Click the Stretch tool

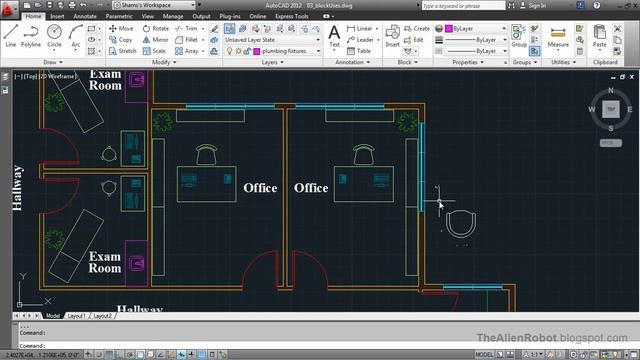(x=122, y=51)
